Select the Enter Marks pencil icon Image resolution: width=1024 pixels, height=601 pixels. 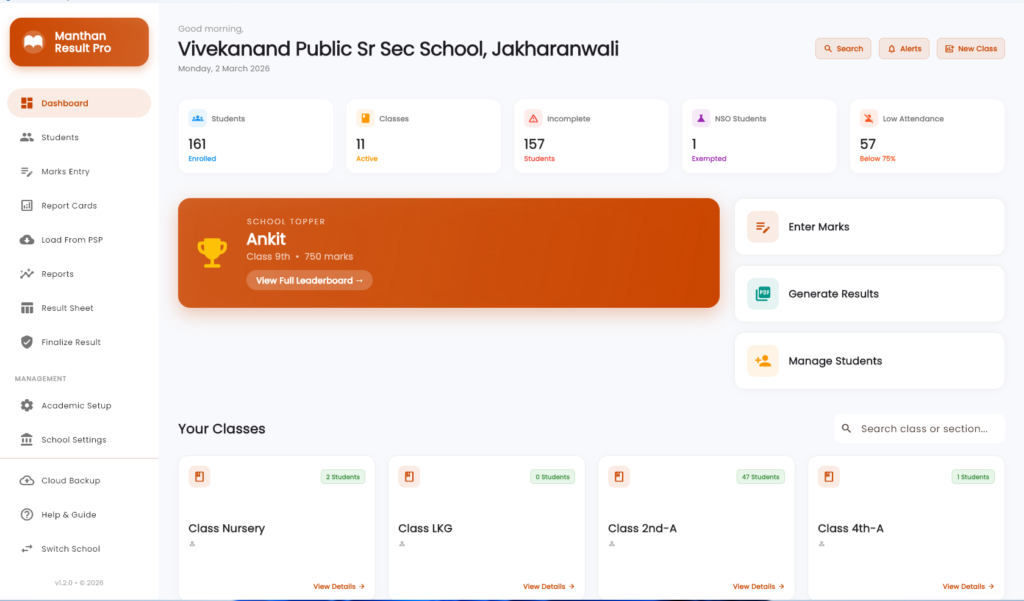[762, 227]
